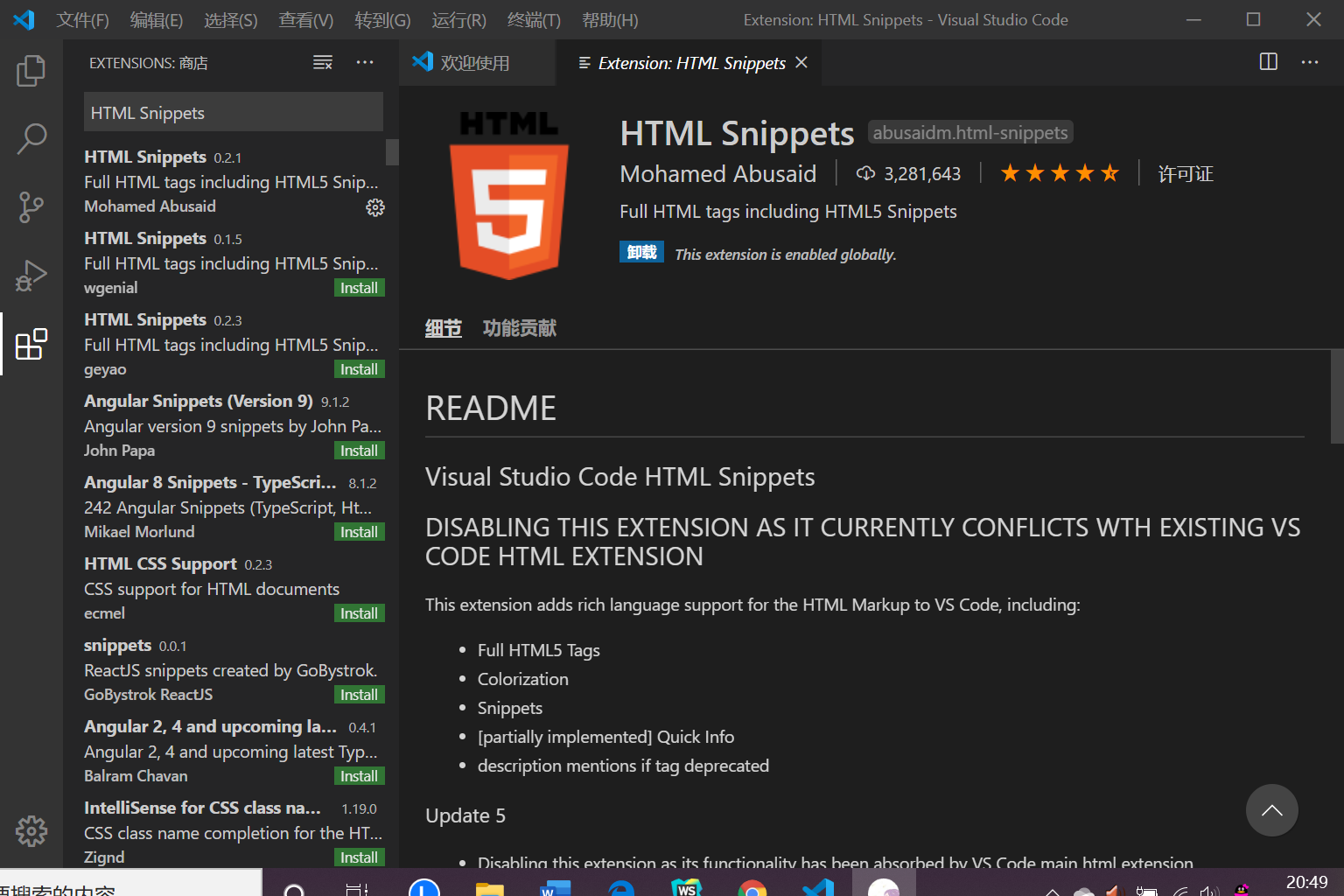This screenshot has width=1344, height=896.
Task: Click the EXTENSIONS: 商店 sidebar title
Action: coord(149,63)
